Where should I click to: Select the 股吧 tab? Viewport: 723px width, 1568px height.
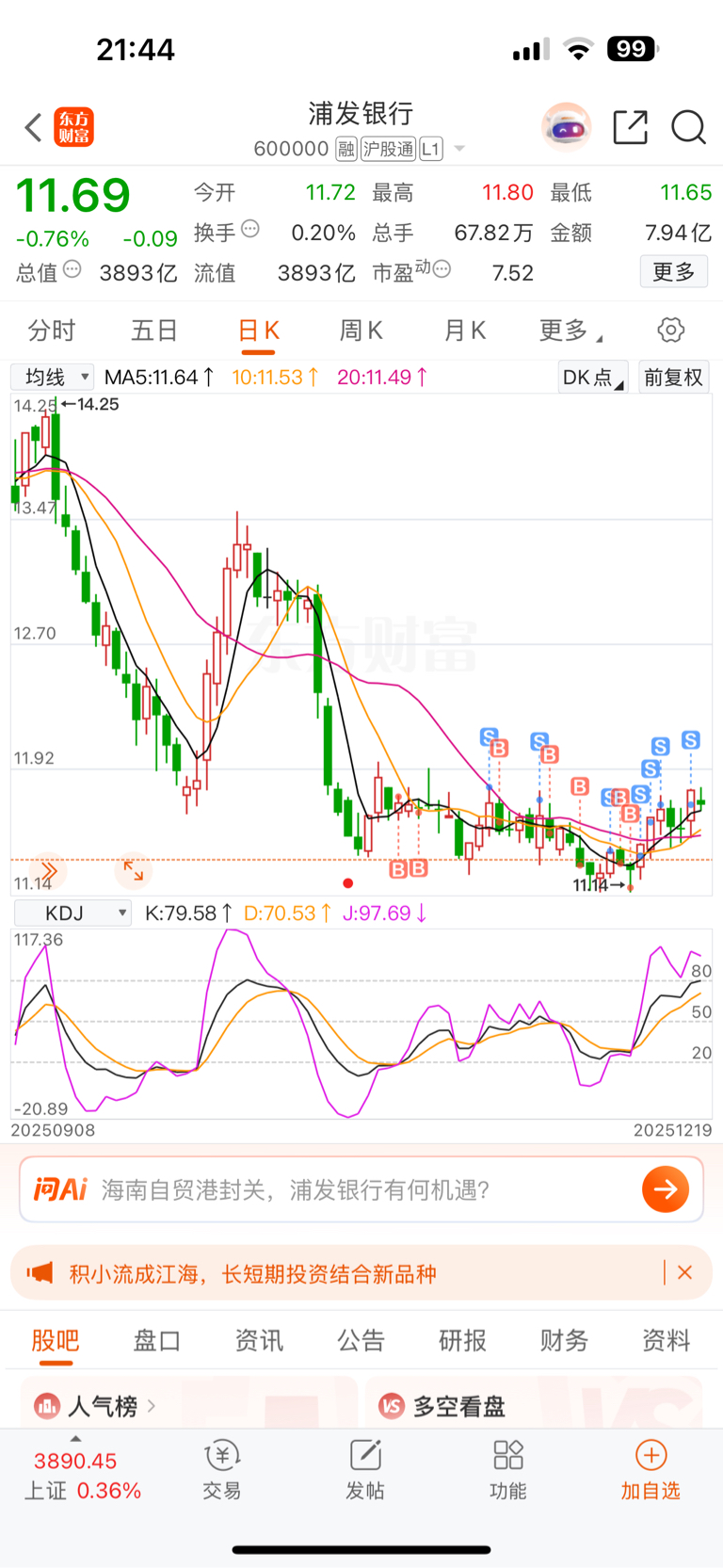click(x=56, y=1340)
